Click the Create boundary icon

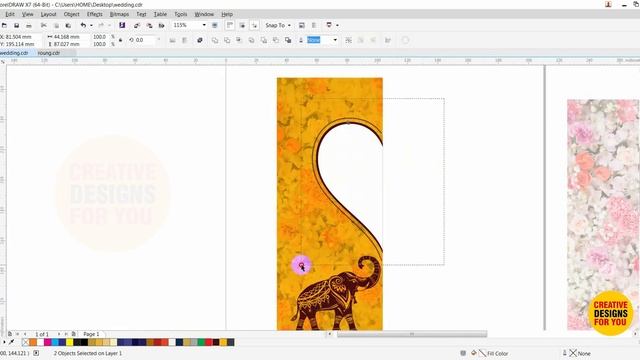(x=288, y=40)
